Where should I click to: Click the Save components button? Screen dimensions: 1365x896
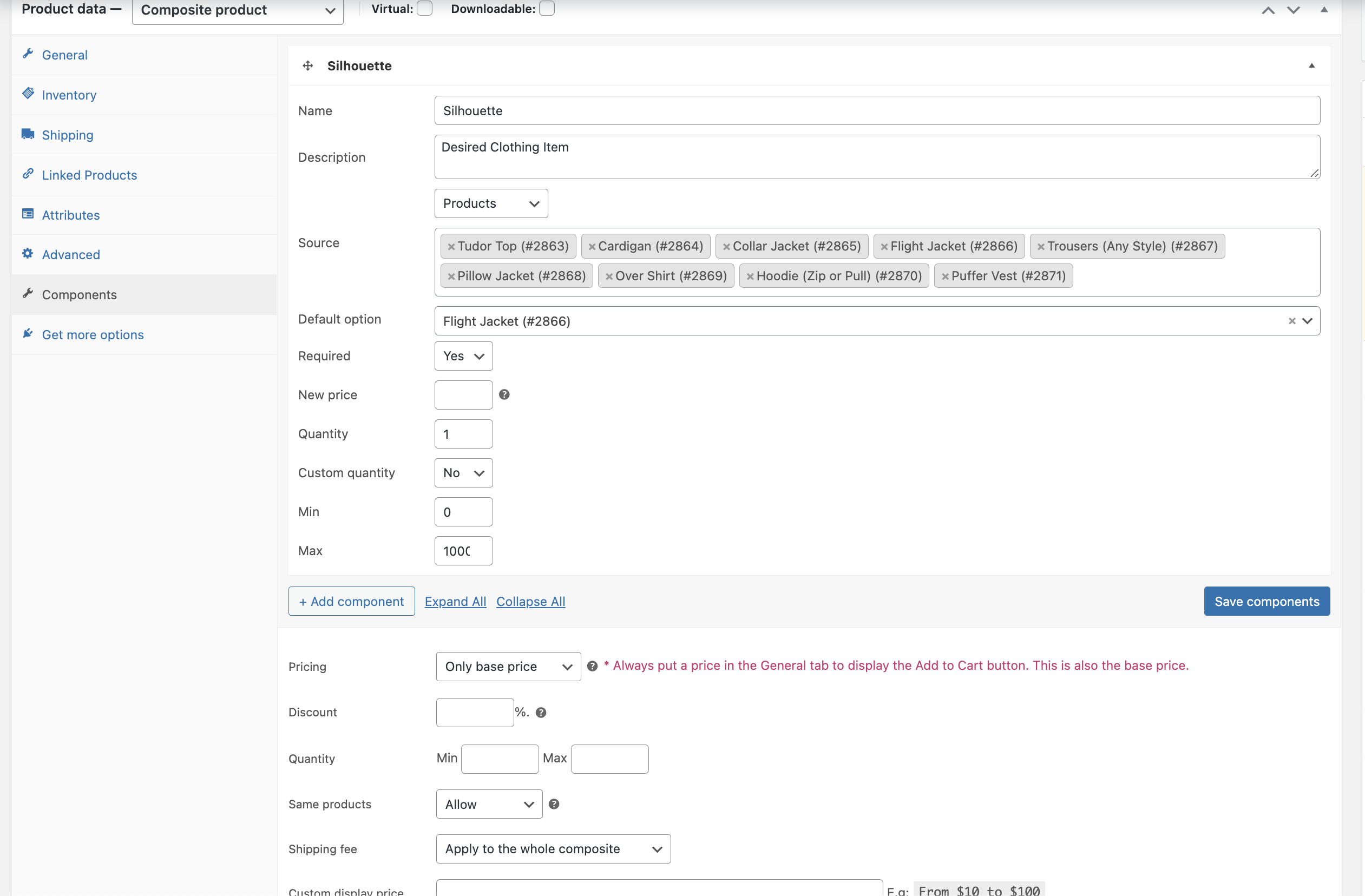(x=1266, y=601)
